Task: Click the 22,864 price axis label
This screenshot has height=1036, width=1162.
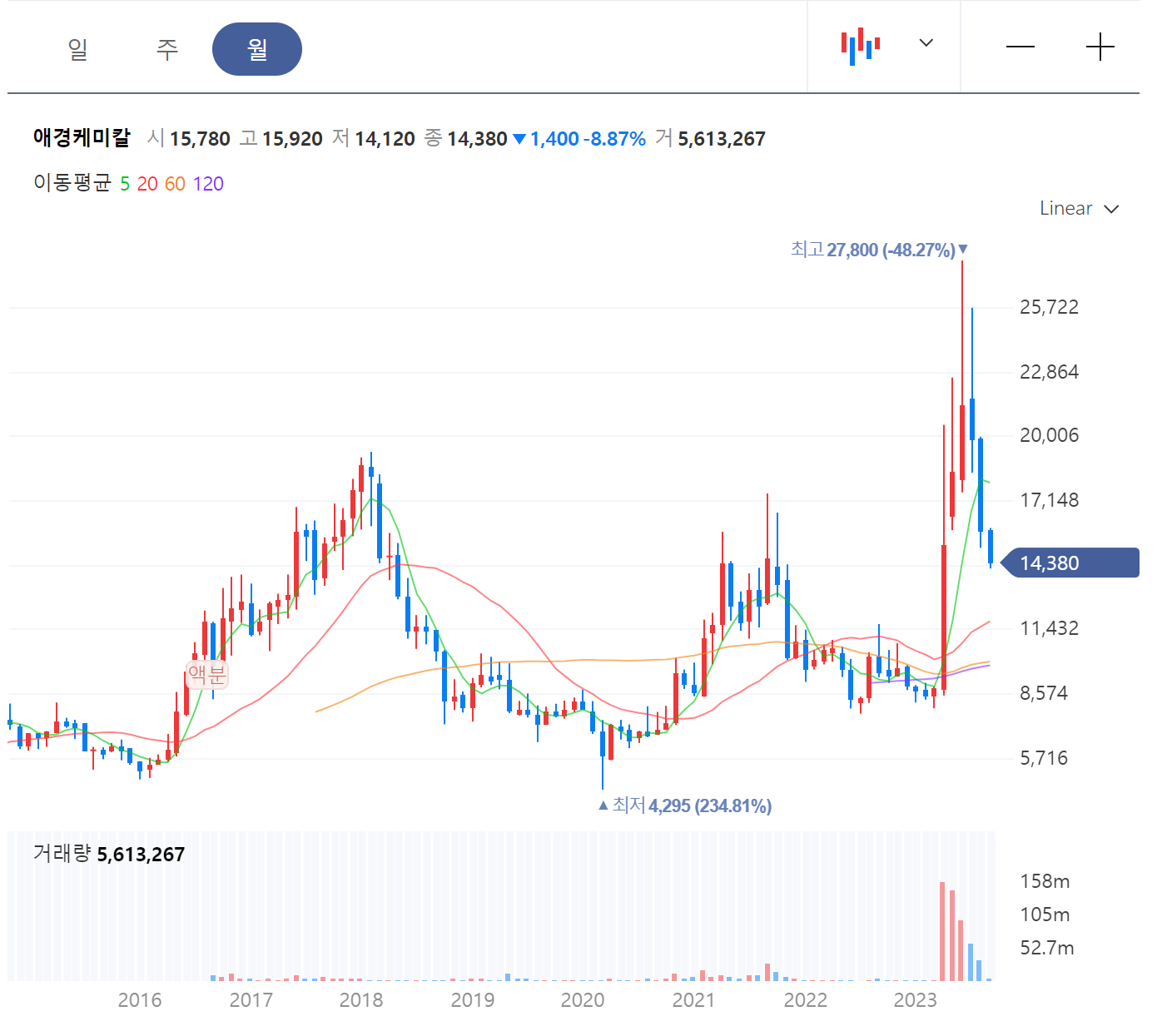Action: (x=1049, y=372)
